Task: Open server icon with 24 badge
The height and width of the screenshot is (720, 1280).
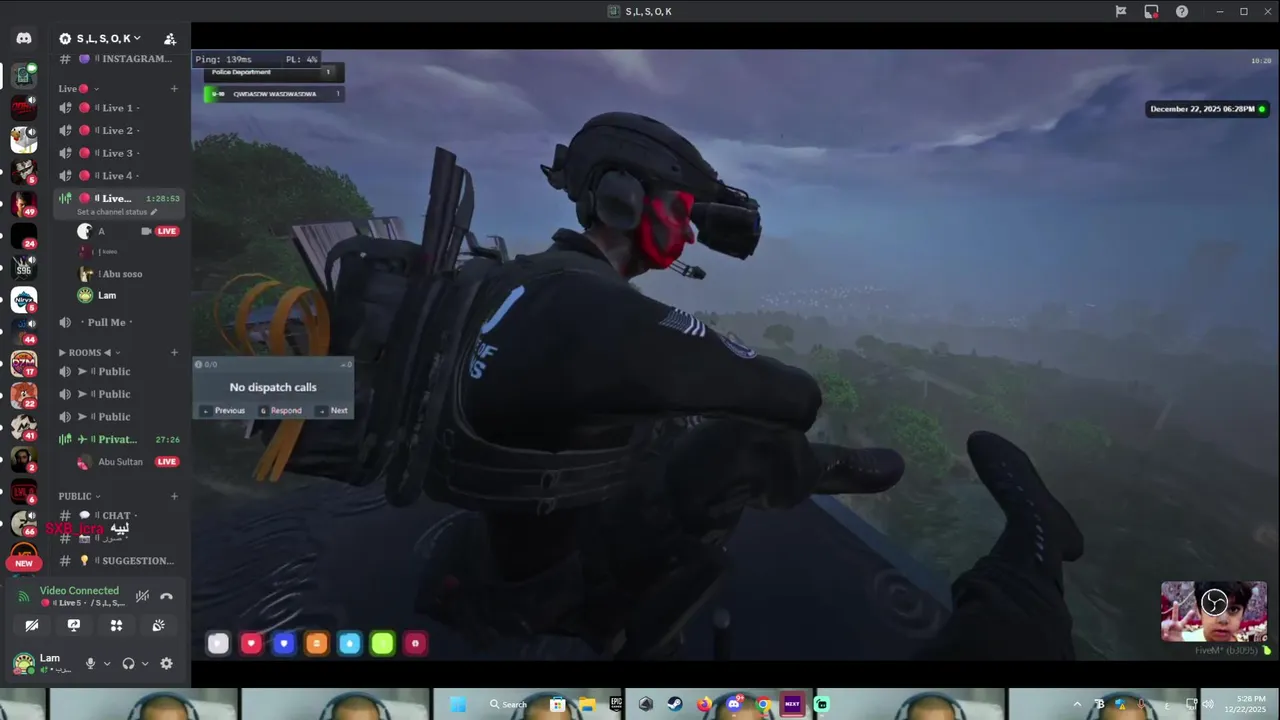Action: pos(24,235)
